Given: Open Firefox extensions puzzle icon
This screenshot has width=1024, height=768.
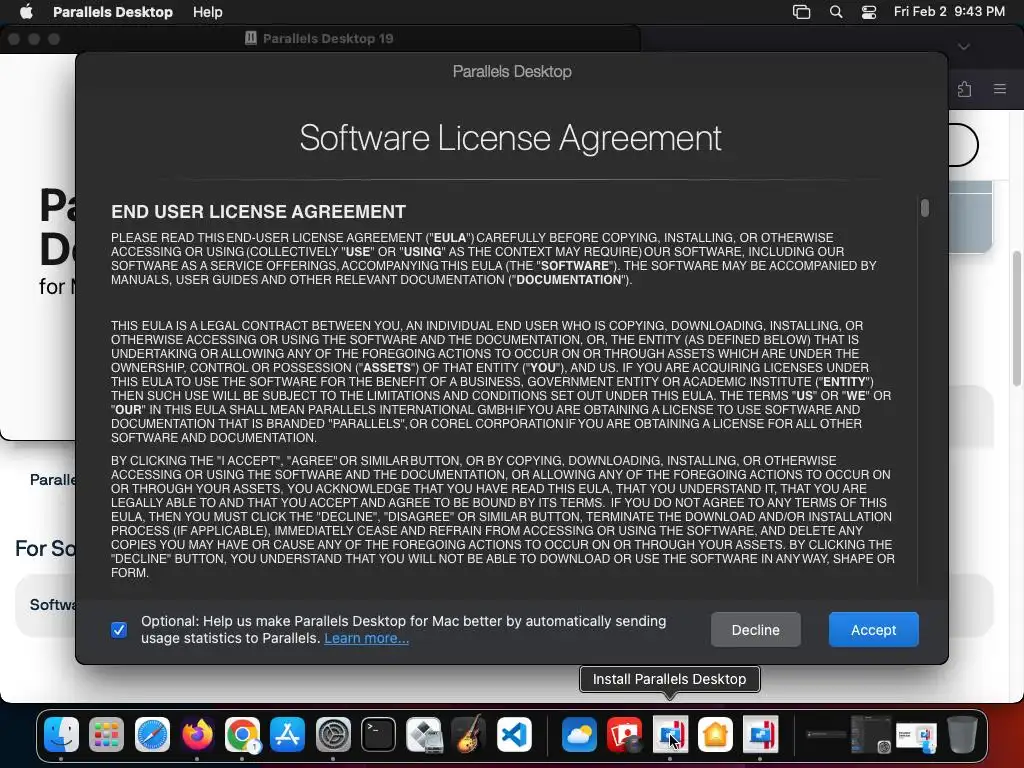Looking at the screenshot, I should coord(965,89).
